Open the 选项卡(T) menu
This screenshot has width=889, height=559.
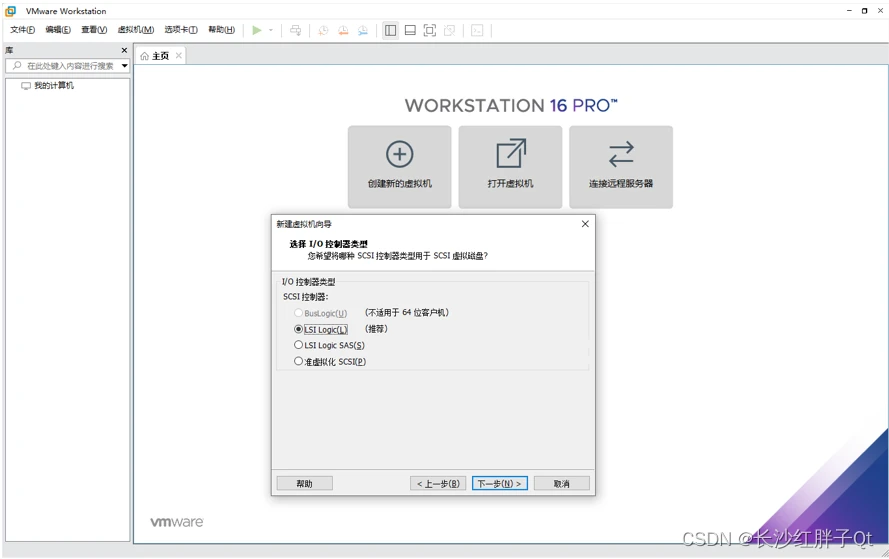(x=181, y=29)
